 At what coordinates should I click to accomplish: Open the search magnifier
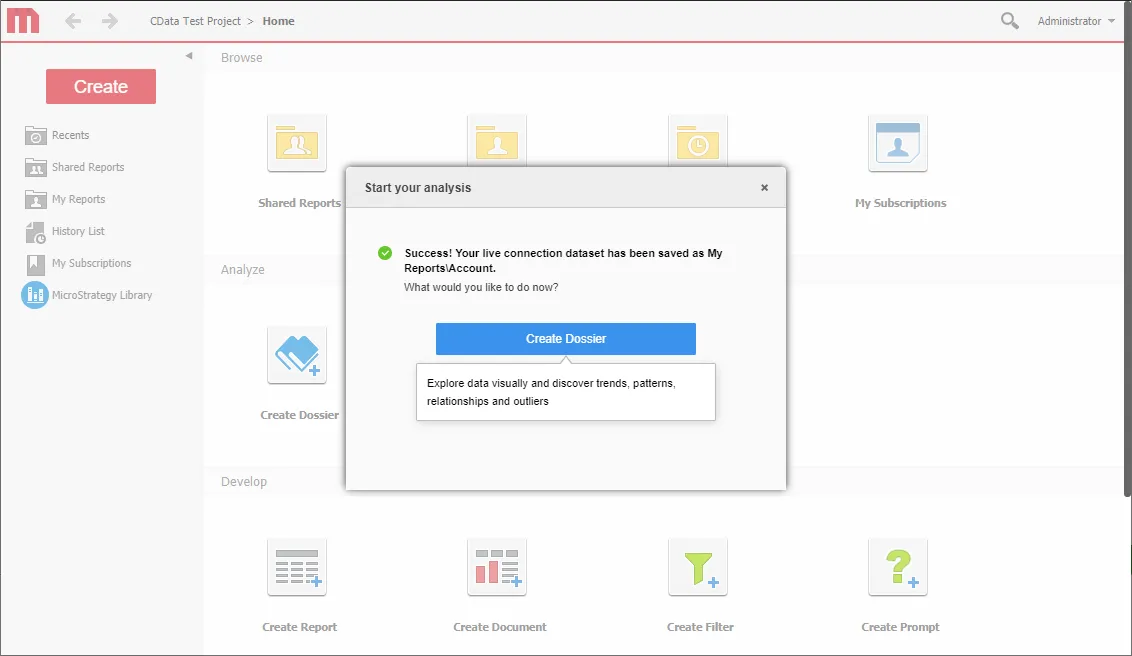click(1008, 20)
